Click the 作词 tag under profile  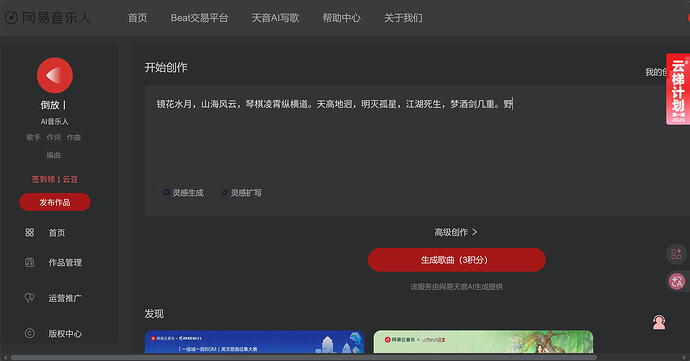(54, 137)
